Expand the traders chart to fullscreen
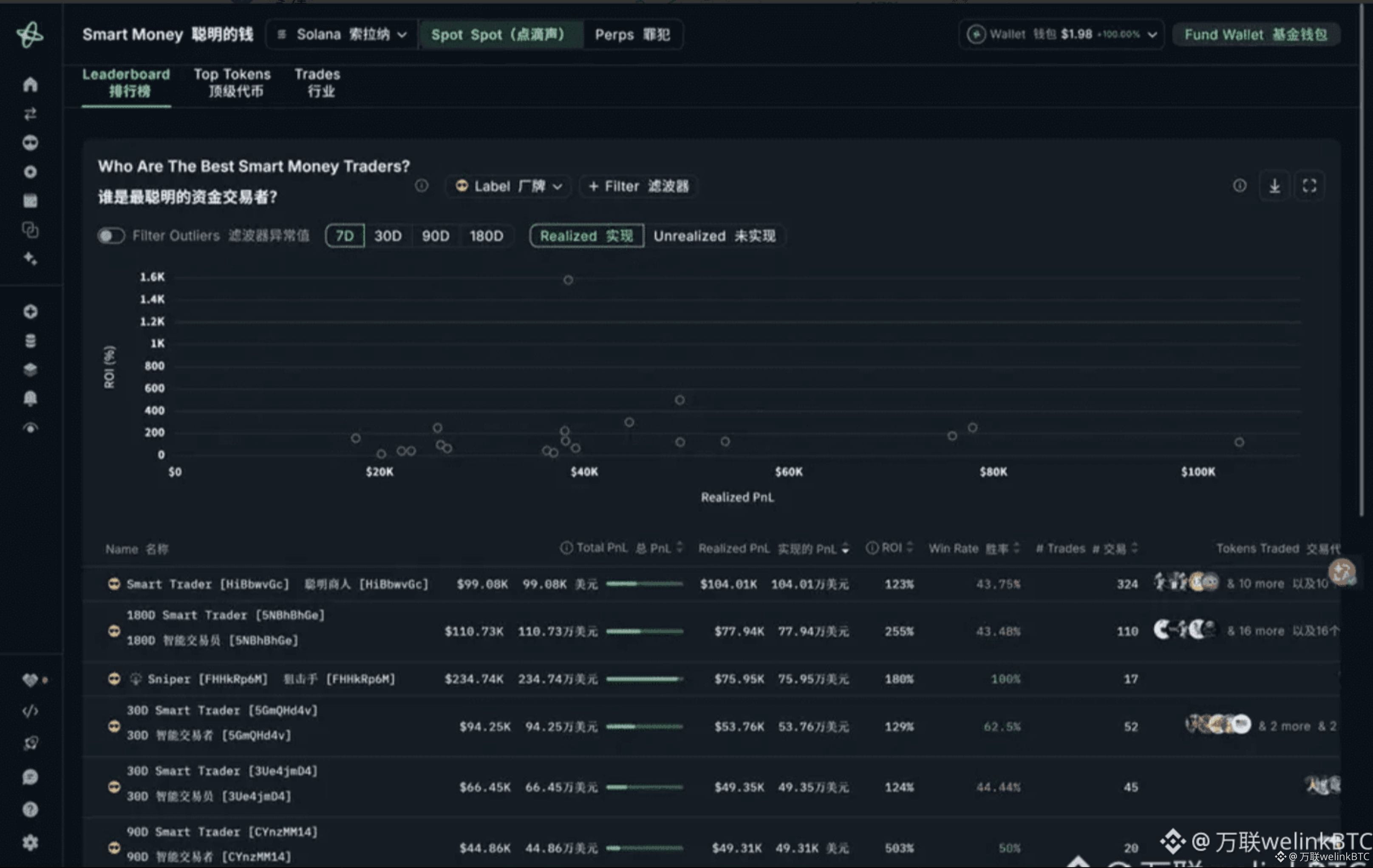This screenshot has height=868, width=1373. point(1310,186)
